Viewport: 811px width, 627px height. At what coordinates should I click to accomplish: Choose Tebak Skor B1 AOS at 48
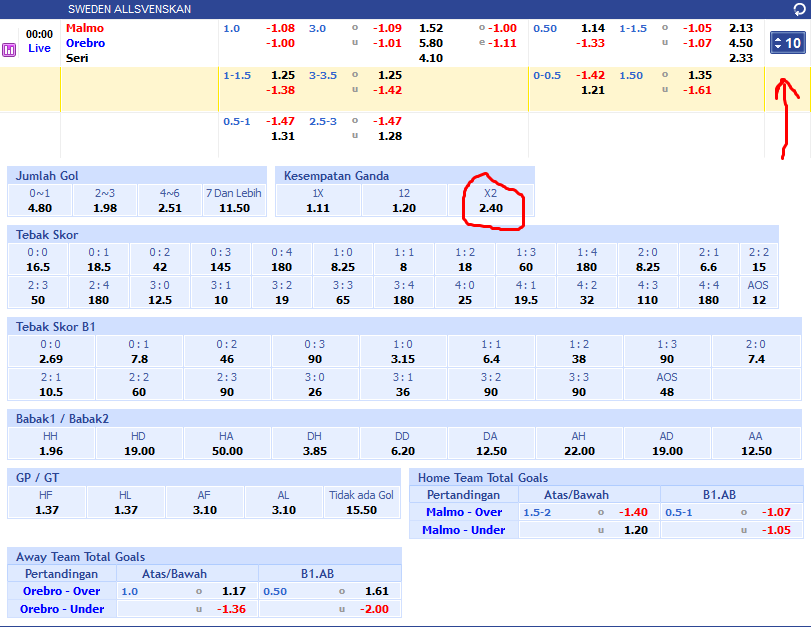coord(667,392)
